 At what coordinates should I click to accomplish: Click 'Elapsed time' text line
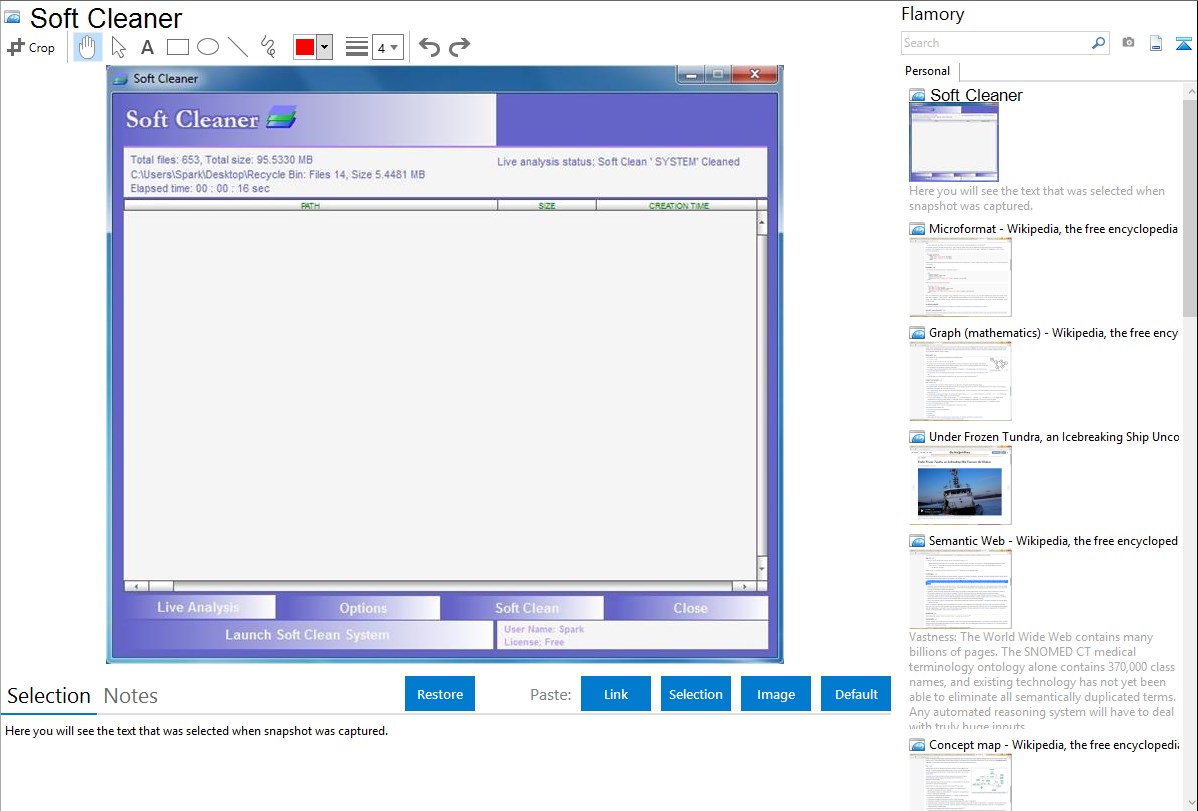199,189
